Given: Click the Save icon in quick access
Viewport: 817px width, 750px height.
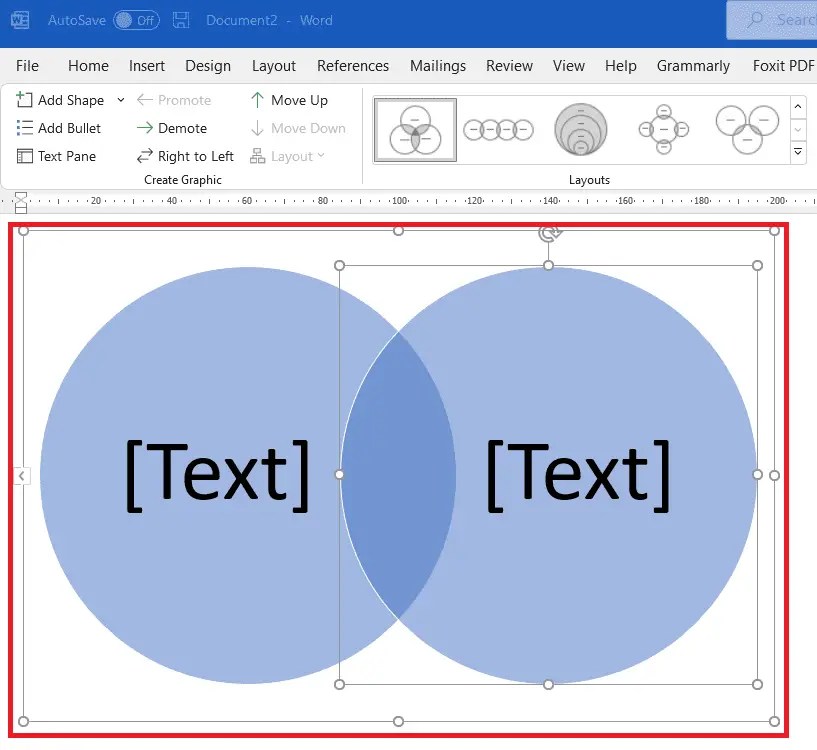Looking at the screenshot, I should pyautogui.click(x=180, y=19).
